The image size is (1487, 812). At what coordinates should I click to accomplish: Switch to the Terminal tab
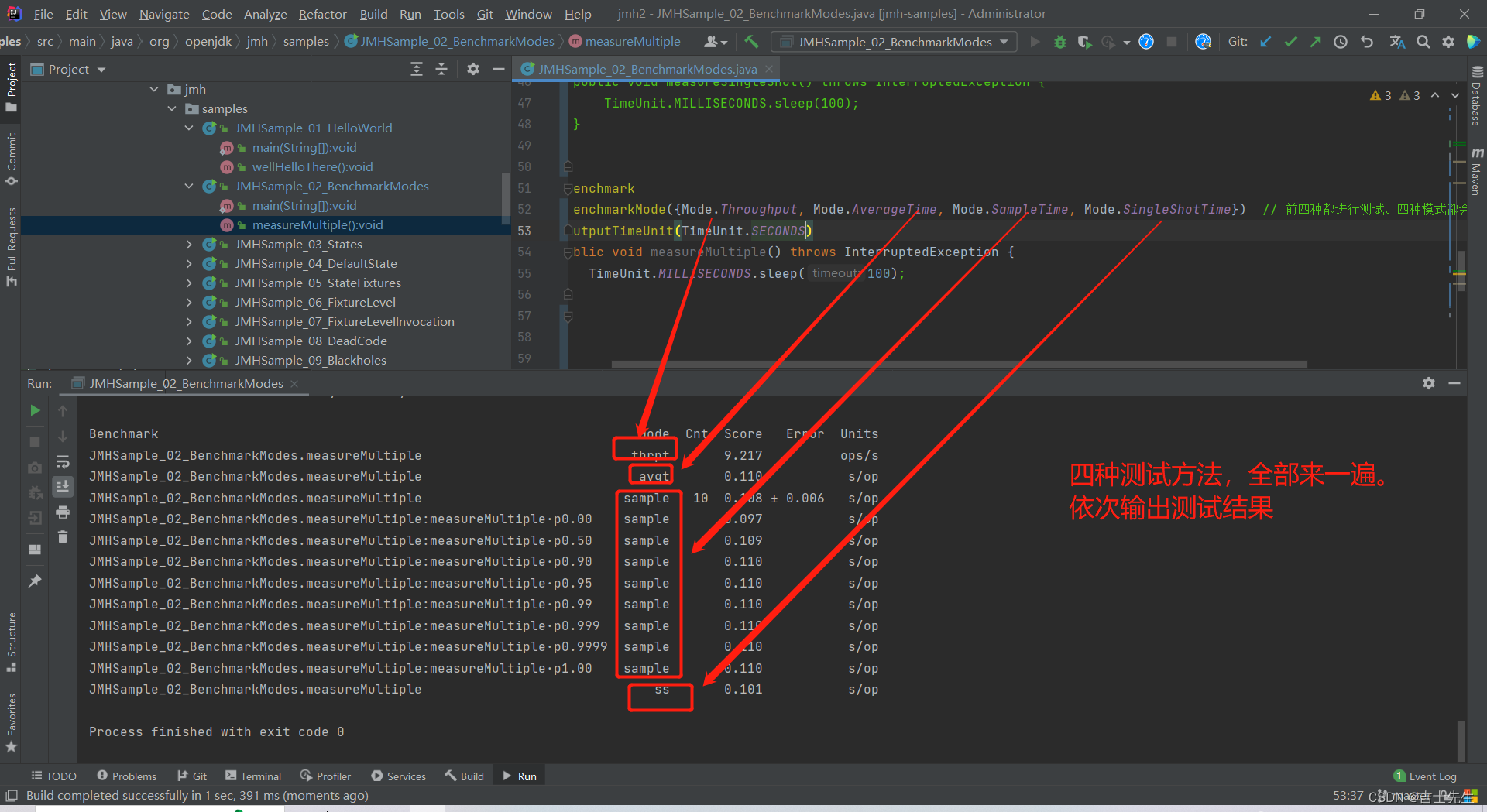pyautogui.click(x=253, y=776)
